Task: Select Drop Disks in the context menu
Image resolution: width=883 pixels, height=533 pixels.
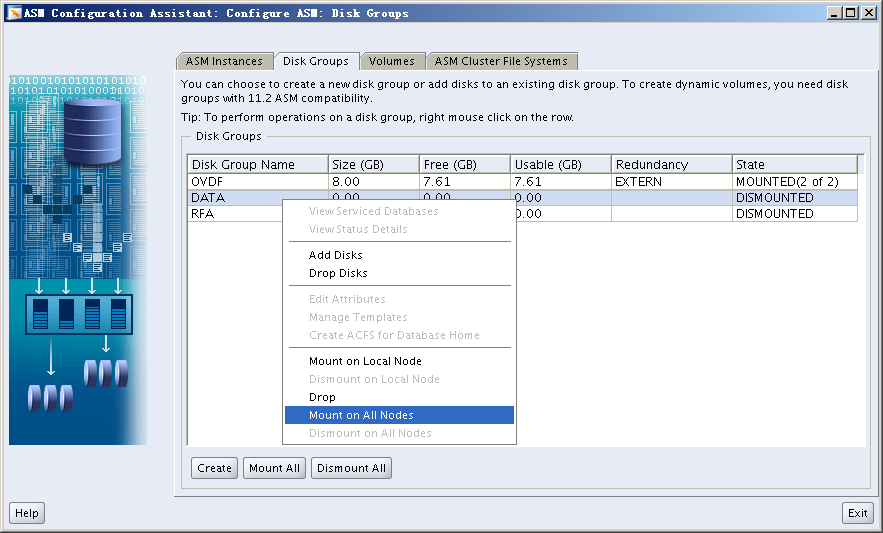Action: coord(338,273)
